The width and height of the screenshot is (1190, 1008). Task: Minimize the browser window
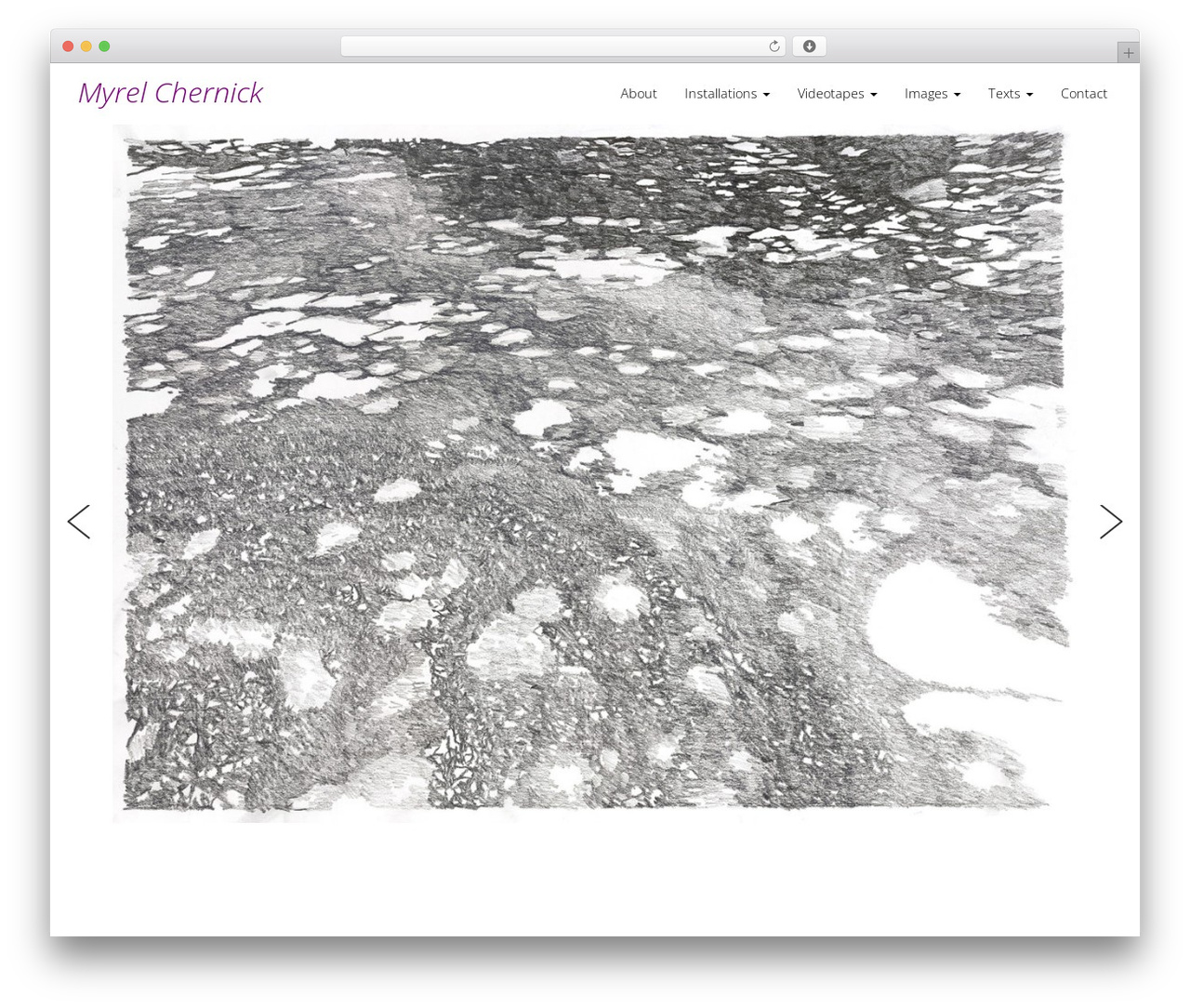(x=86, y=46)
